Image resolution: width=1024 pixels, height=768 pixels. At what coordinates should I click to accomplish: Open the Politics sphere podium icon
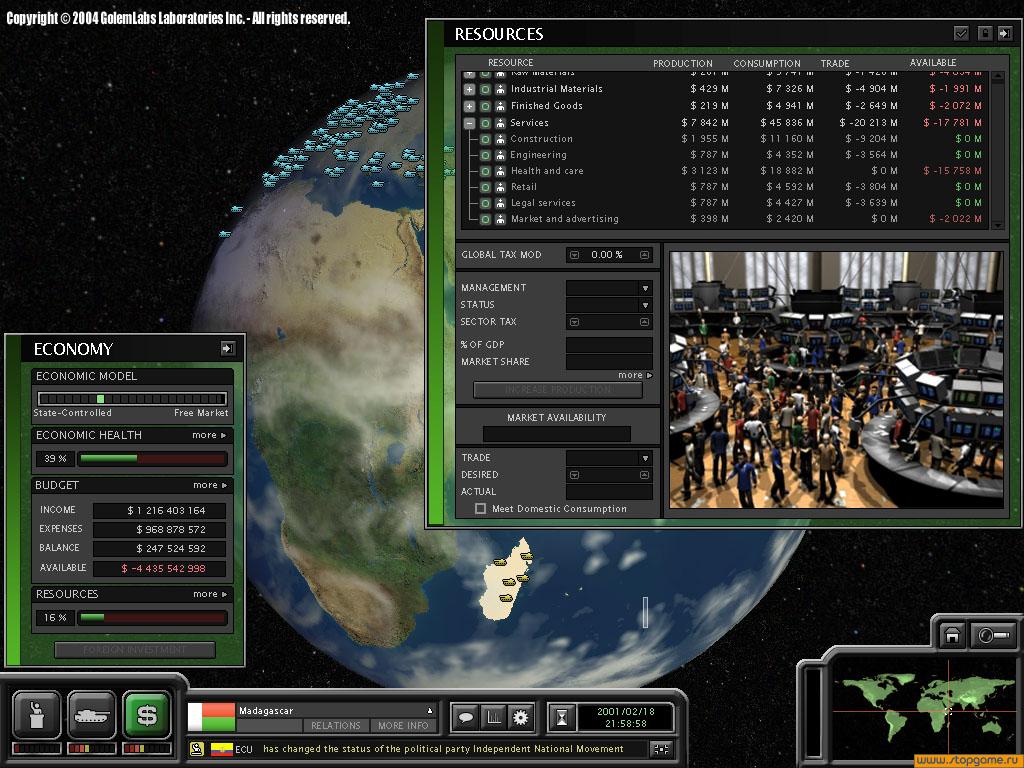tap(38, 715)
